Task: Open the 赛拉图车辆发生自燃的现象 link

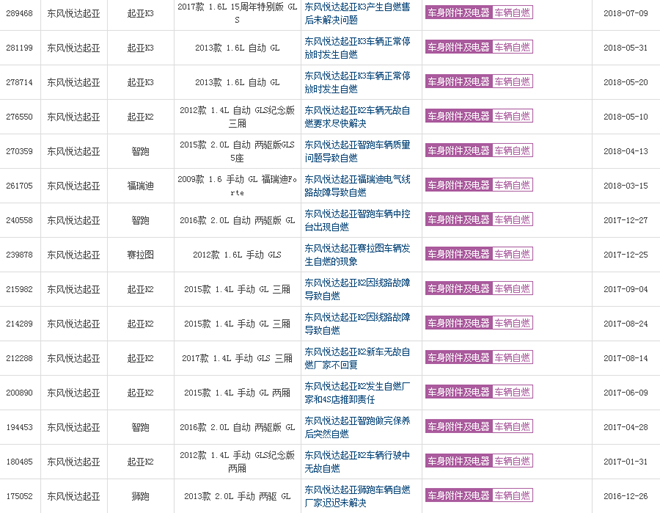Action: pyautogui.click(x=357, y=255)
